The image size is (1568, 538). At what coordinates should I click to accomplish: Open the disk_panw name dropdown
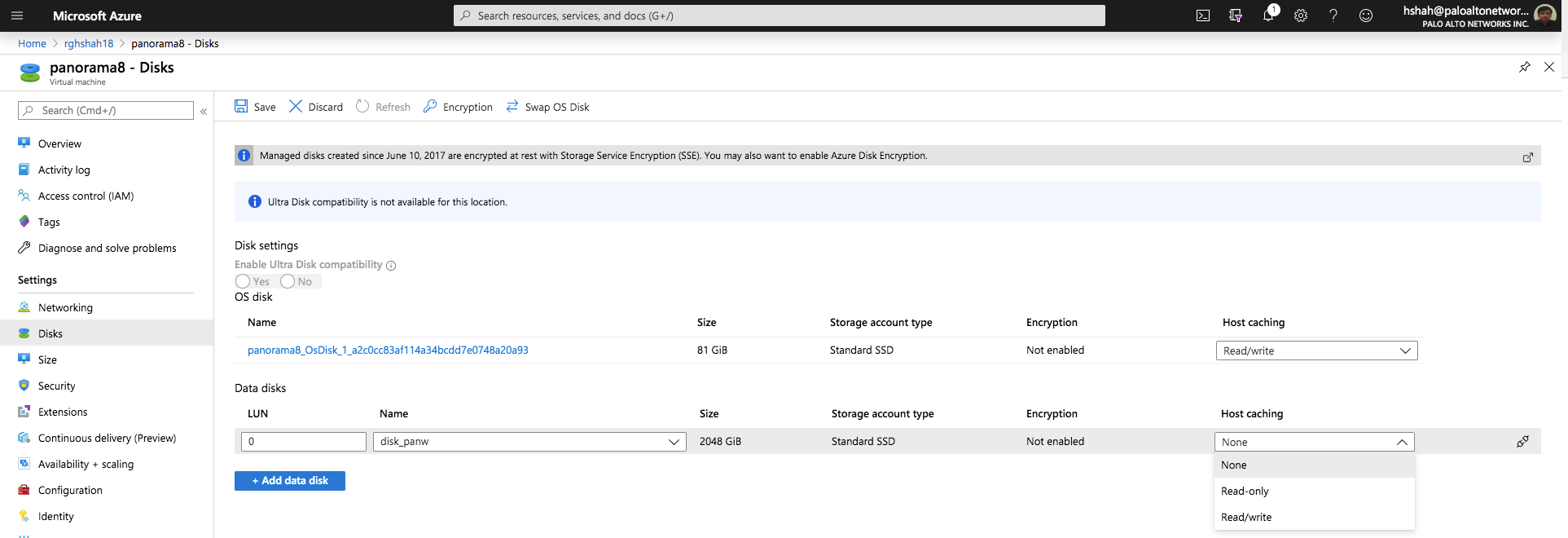529,442
